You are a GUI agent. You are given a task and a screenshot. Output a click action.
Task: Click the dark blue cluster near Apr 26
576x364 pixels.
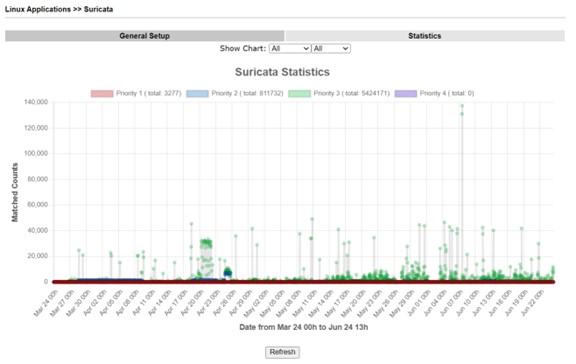(x=228, y=272)
